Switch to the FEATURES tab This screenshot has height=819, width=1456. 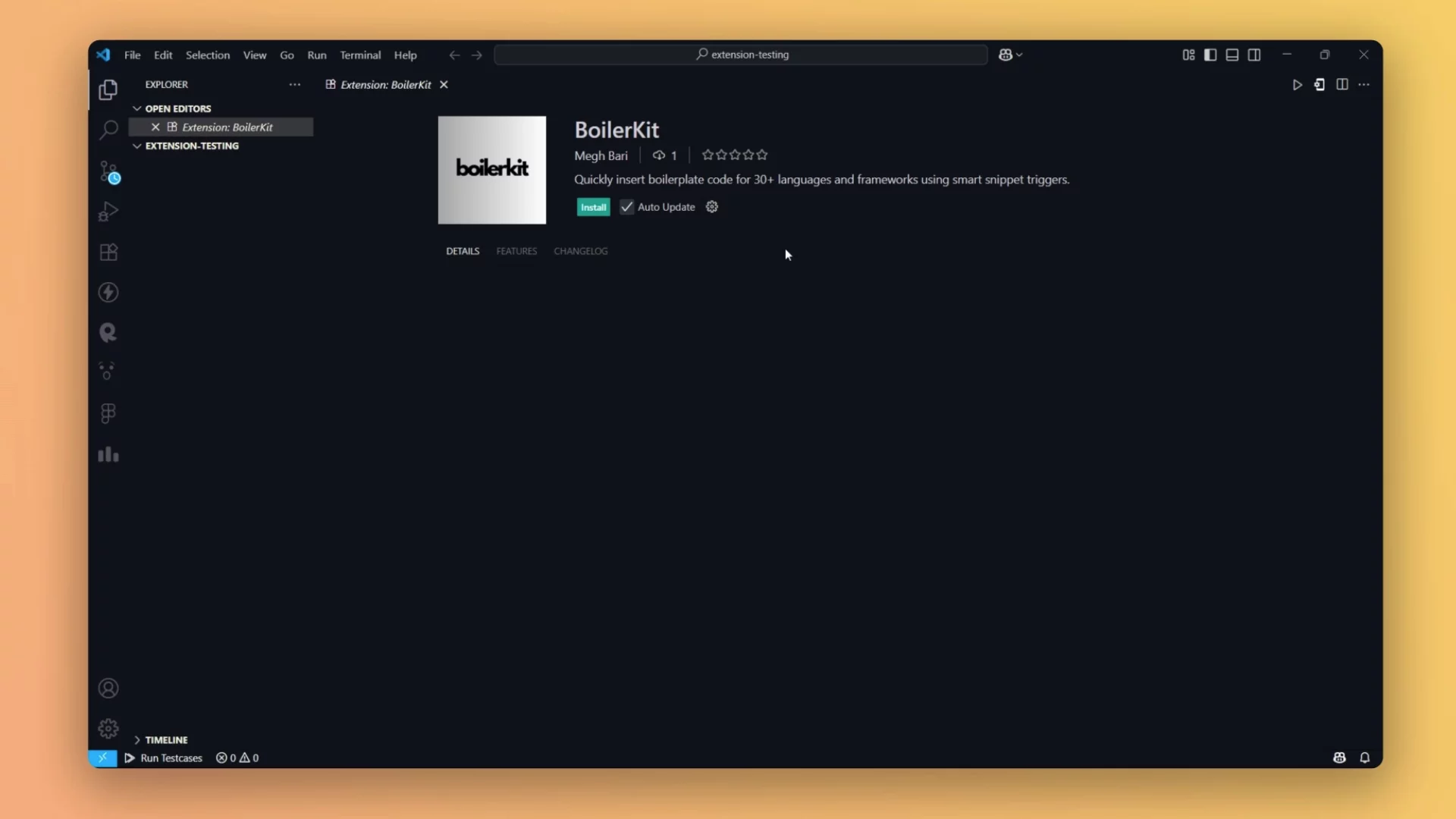click(516, 251)
